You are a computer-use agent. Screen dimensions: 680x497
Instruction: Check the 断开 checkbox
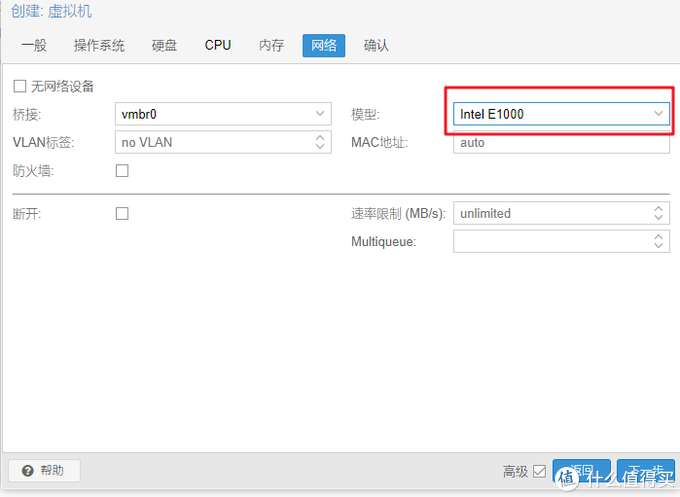122,213
